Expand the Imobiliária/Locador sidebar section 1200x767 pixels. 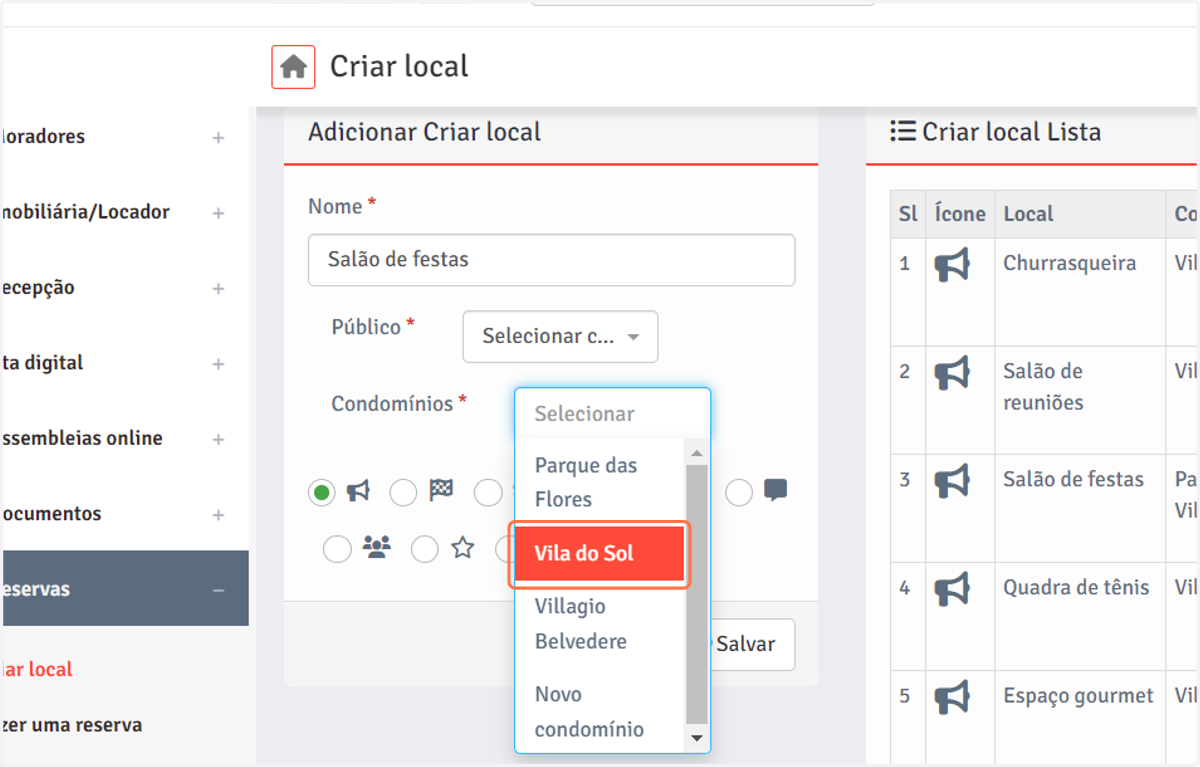218,212
